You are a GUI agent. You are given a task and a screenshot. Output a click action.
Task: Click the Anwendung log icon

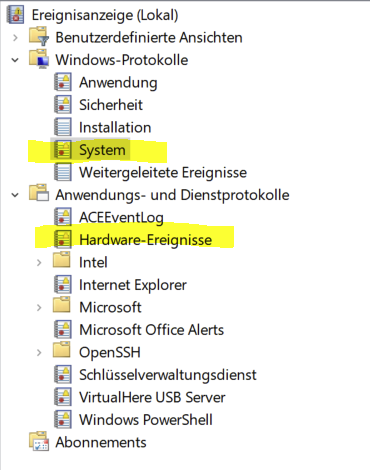coord(63,82)
